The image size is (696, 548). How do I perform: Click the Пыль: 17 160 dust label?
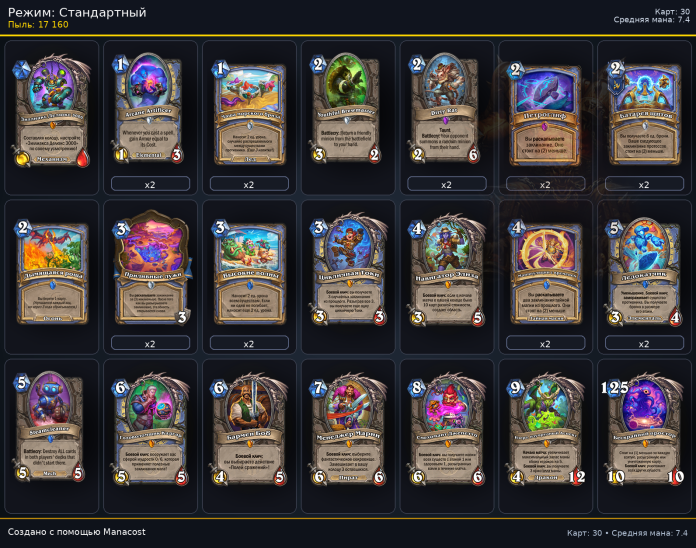38,25
